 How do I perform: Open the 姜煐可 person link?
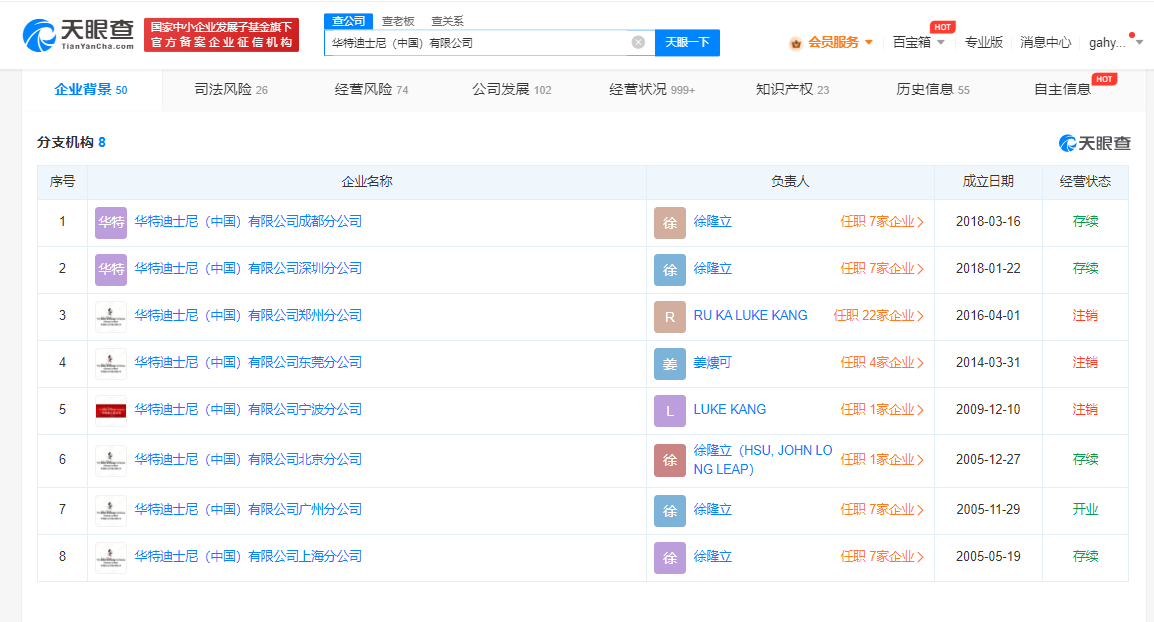[712, 363]
